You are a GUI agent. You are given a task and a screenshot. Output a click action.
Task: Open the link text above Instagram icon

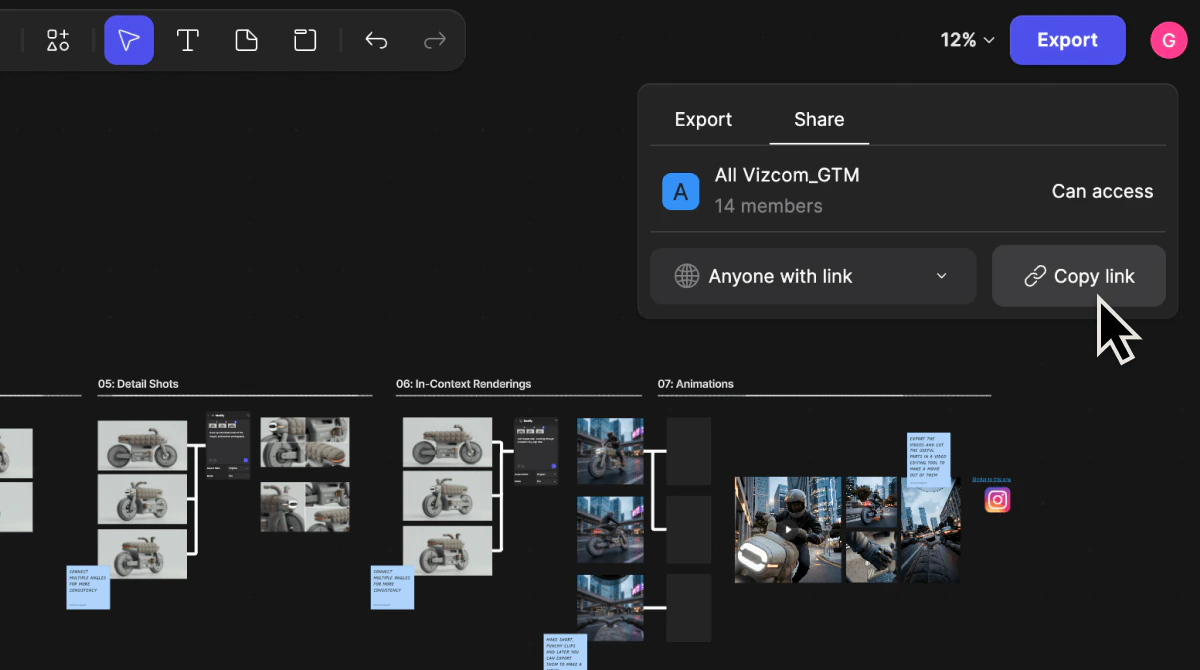(x=991, y=480)
